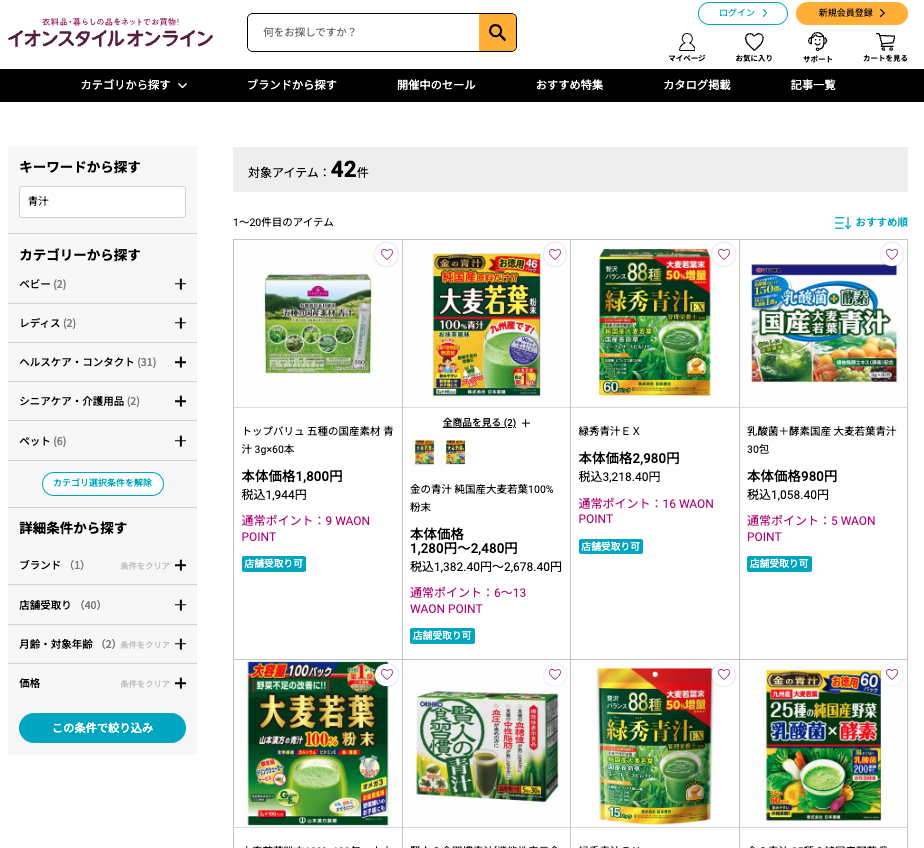Click 店舗受取り可 badge on トップバリュ 青汁
Screen dimensions: 924x848
coord(273,564)
